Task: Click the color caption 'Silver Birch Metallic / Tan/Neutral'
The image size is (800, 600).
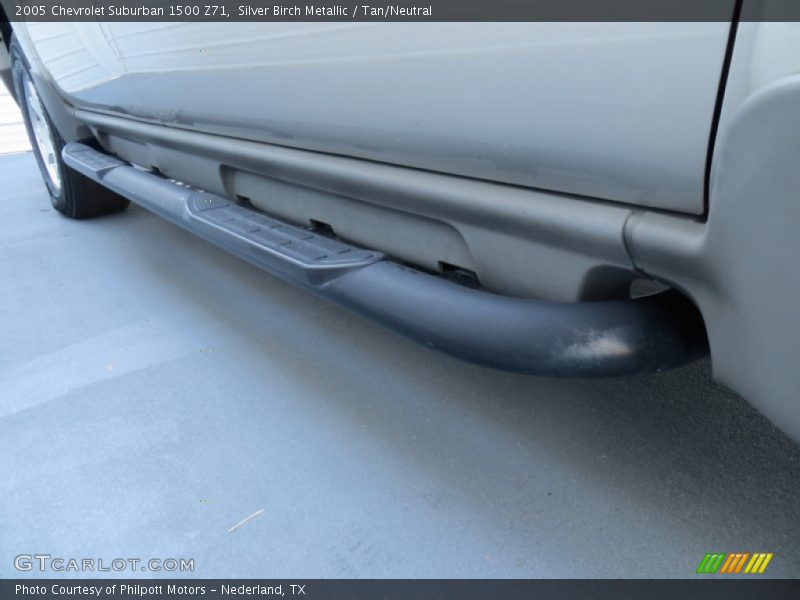Action: 335,11
